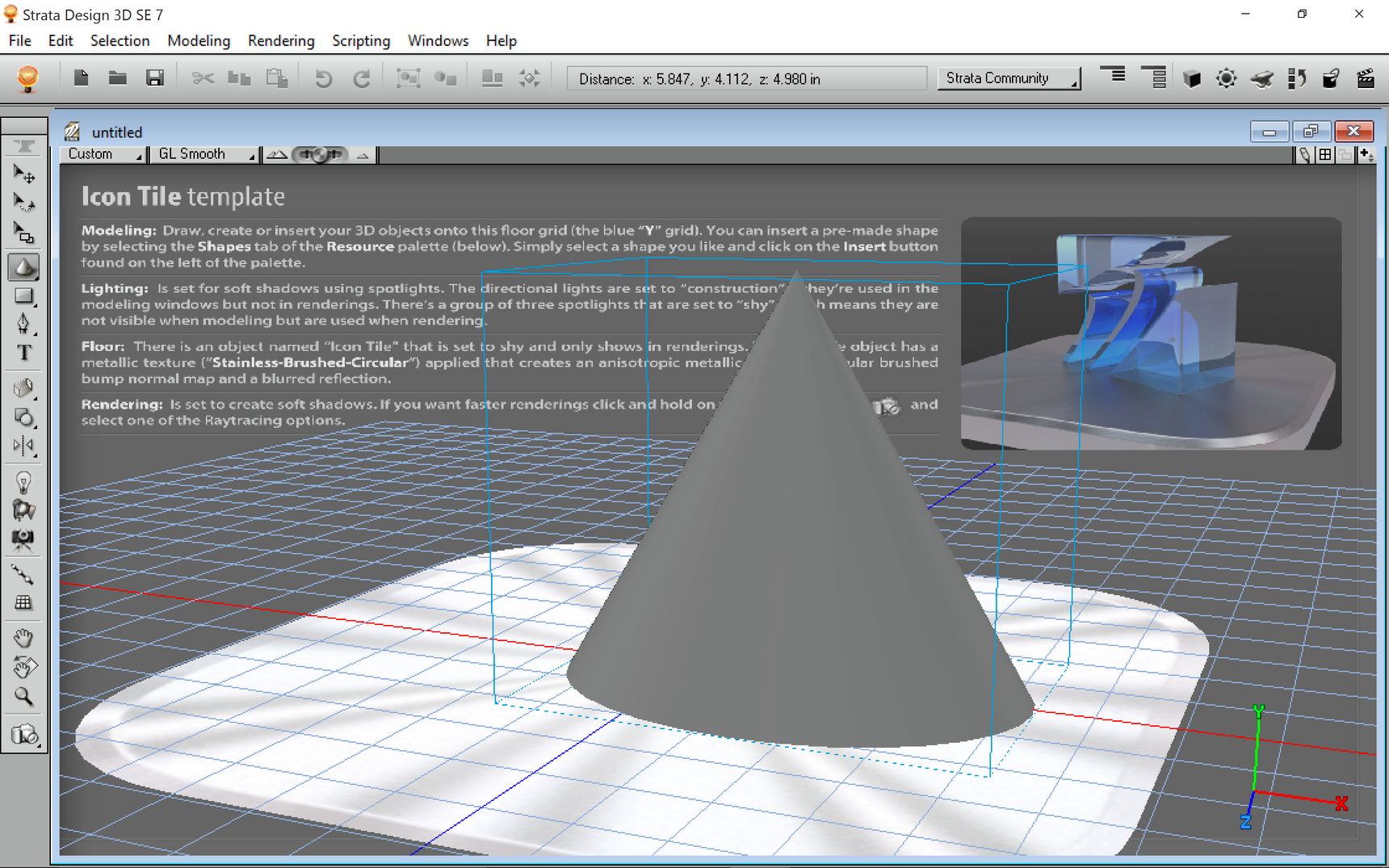This screenshot has width=1389, height=868.
Task: Select the Magnifier zoom tool
Action: [24, 696]
